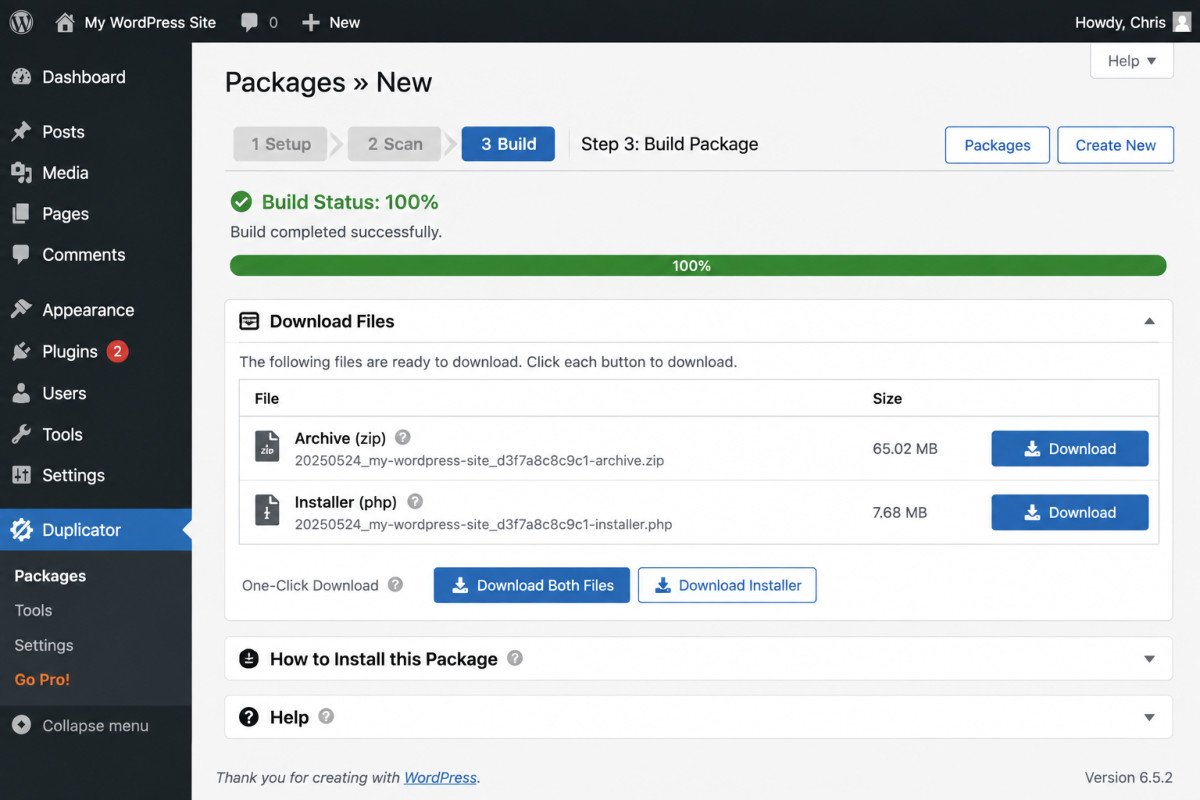Click the Media icon in sidebar
The width and height of the screenshot is (1200, 800).
coord(21,173)
